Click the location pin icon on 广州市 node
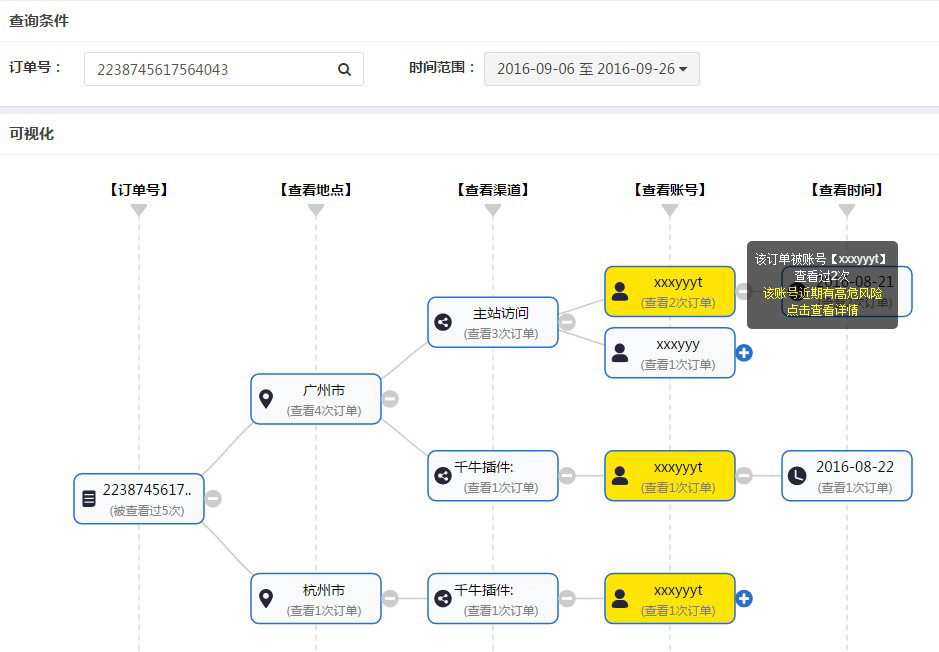Image resolution: width=939 pixels, height=652 pixels. tap(266, 399)
